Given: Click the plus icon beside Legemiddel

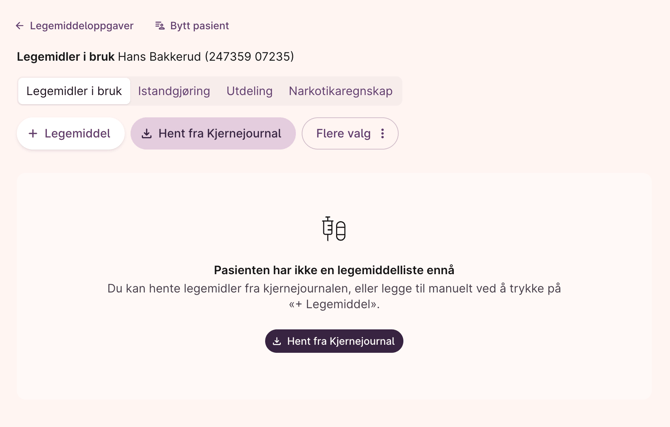Looking at the screenshot, I should [33, 134].
